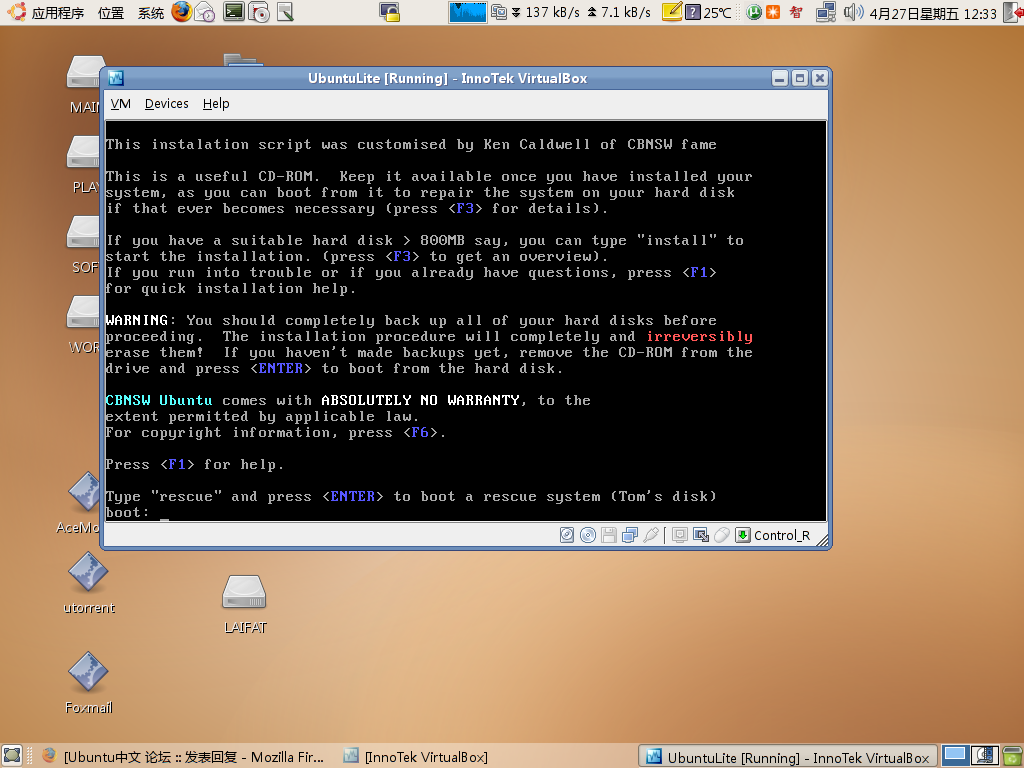The height and width of the screenshot is (768, 1024).
Task: Click the network connection tray icon
Action: point(826,12)
